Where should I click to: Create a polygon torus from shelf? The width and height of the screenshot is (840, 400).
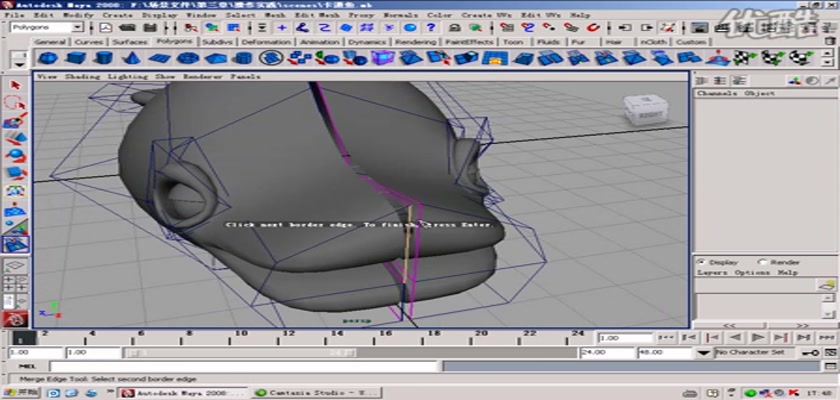(x=188, y=57)
